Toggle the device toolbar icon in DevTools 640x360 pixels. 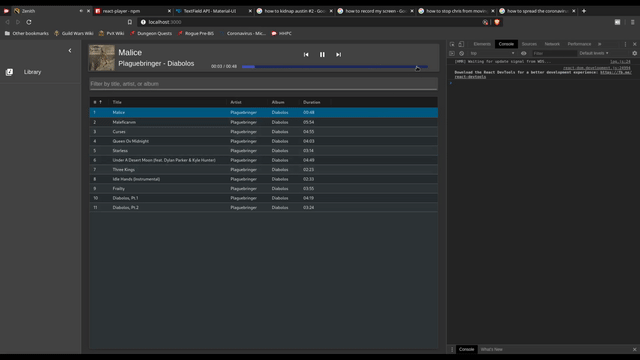coord(461,44)
